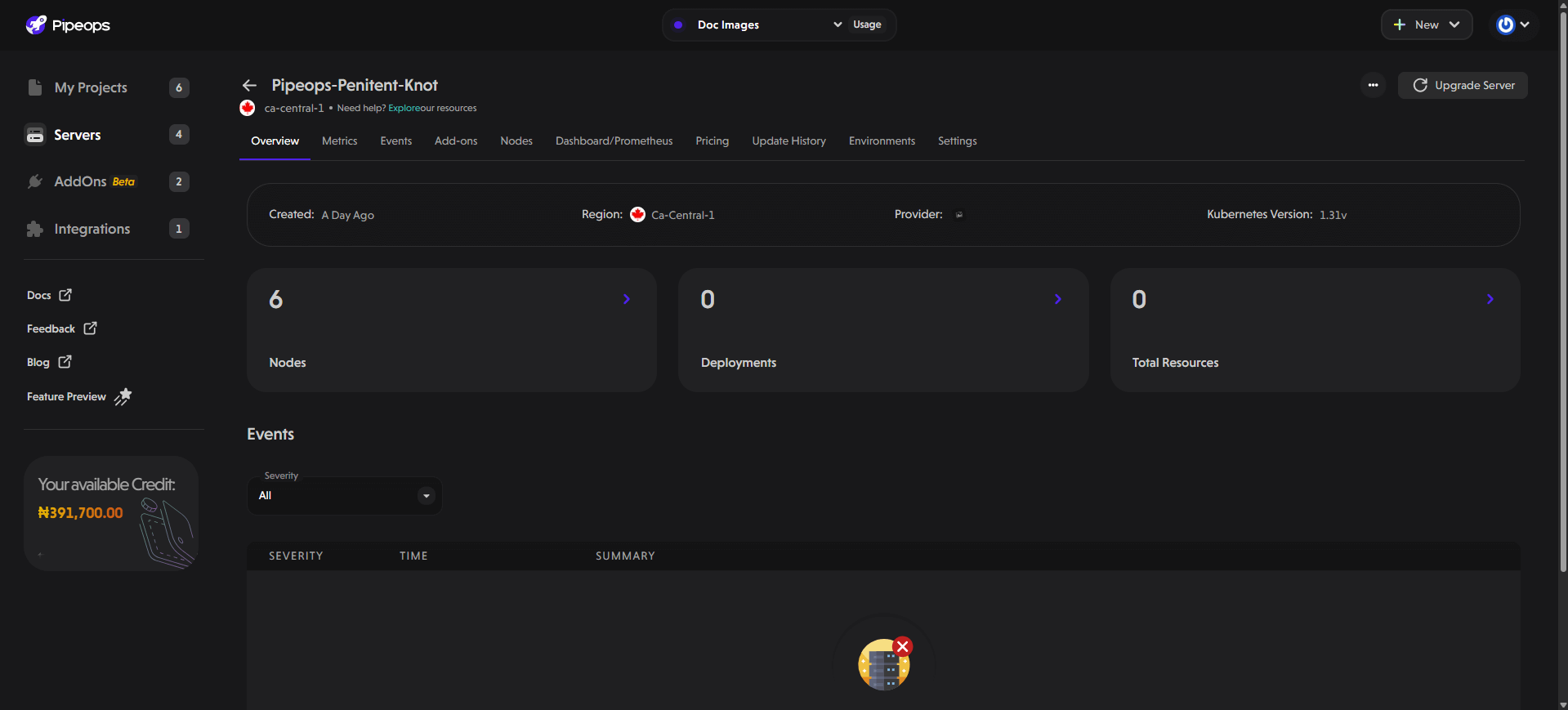Image resolution: width=1568 pixels, height=710 pixels.
Task: Open the three-dots more options menu
Action: tap(1373, 85)
